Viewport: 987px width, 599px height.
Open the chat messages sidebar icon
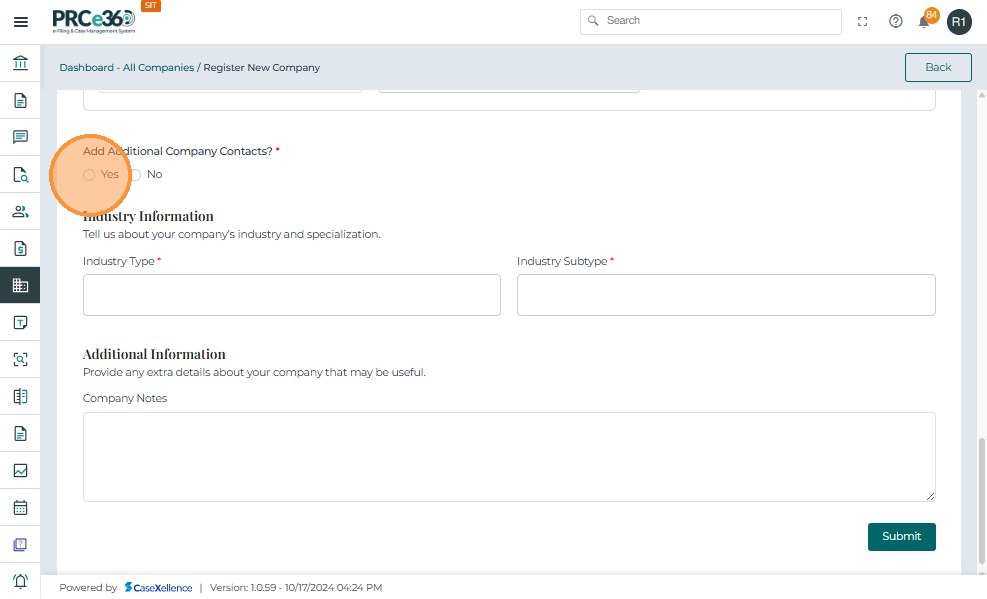pos(20,137)
